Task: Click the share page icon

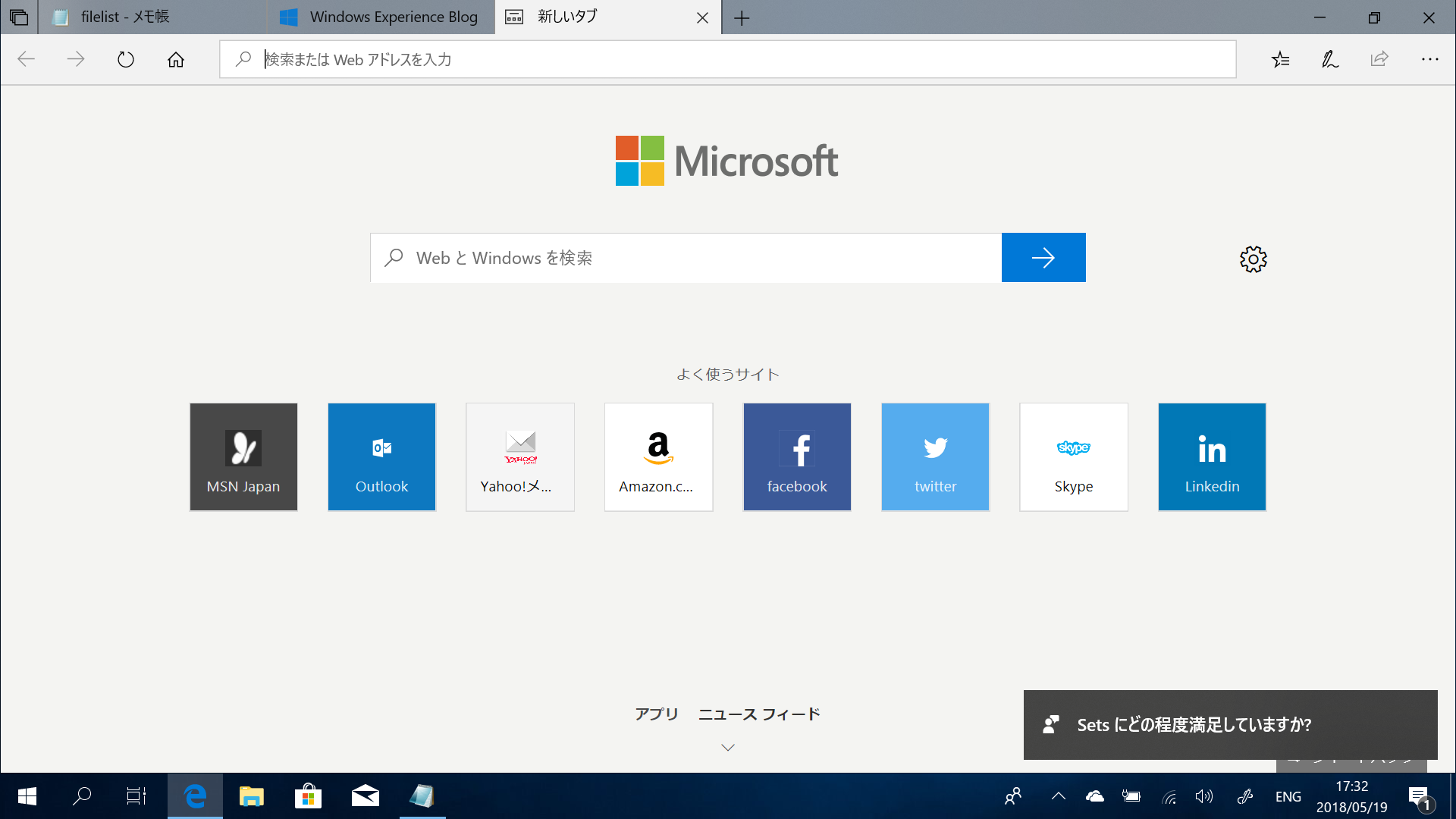Action: coord(1379,59)
